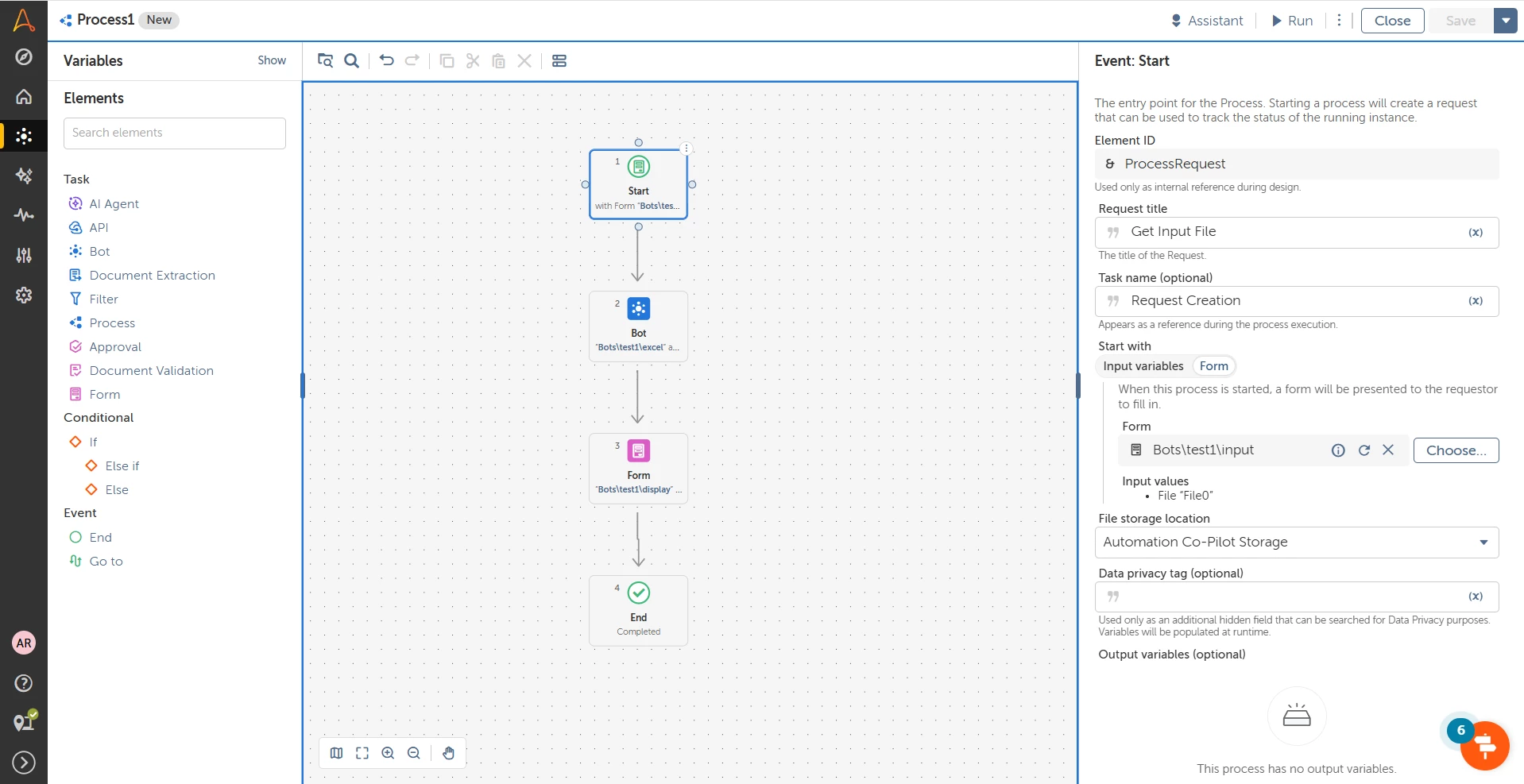This screenshot has width=1524, height=784.
Task: Choose a different form
Action: [x=1456, y=450]
